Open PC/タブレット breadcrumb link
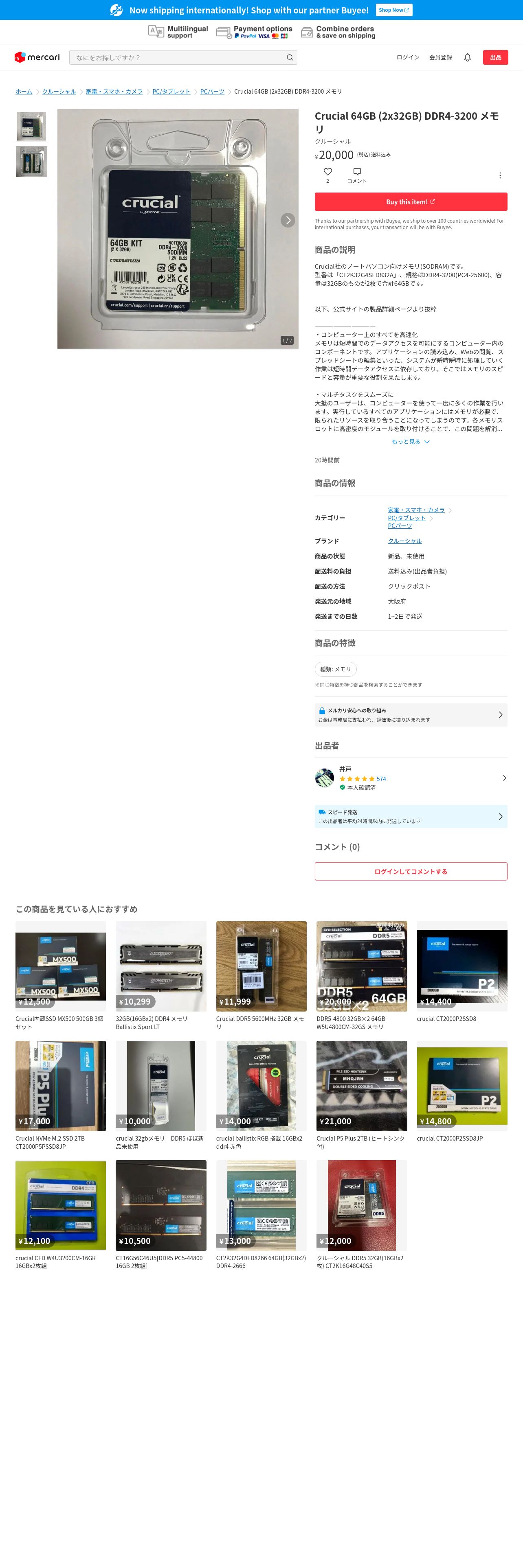 pos(171,91)
